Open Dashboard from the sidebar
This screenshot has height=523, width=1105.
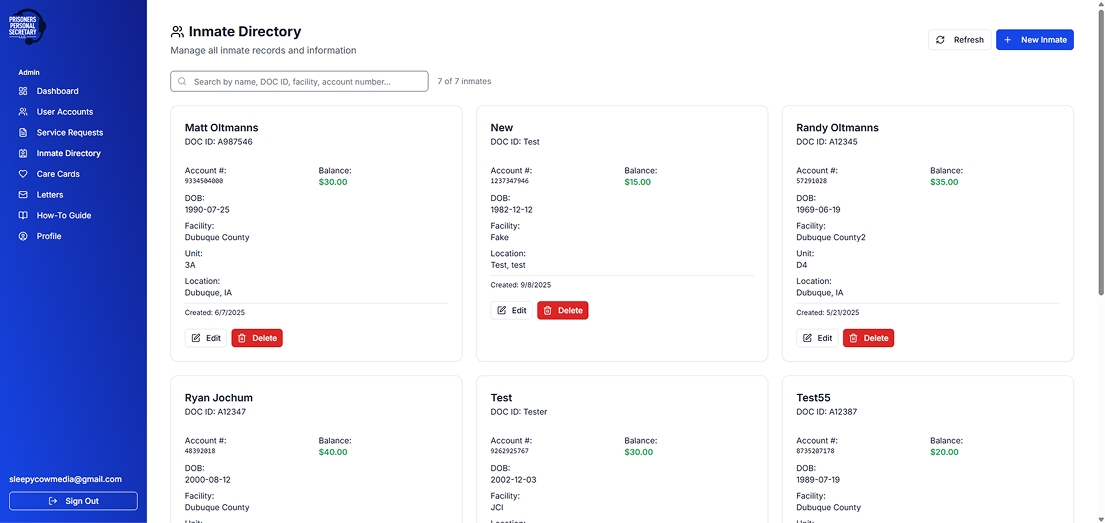(x=57, y=91)
